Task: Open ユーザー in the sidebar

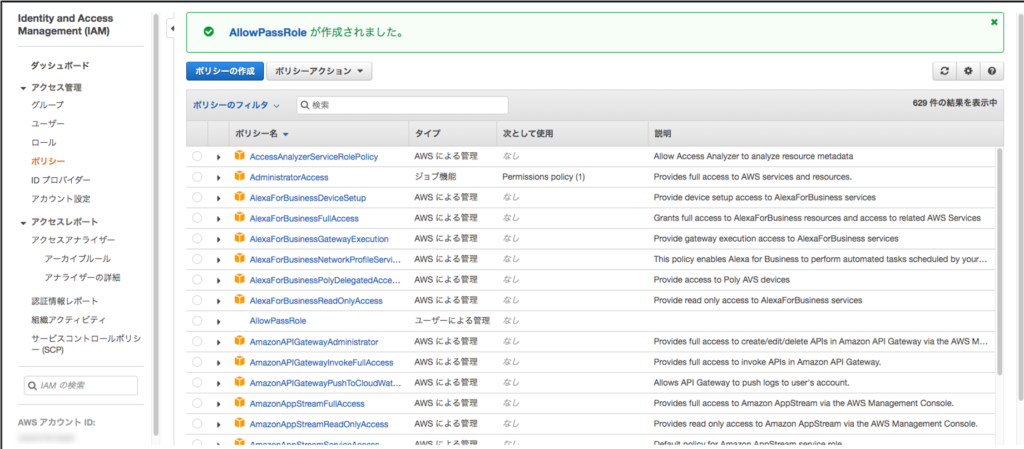Action: click(x=48, y=124)
